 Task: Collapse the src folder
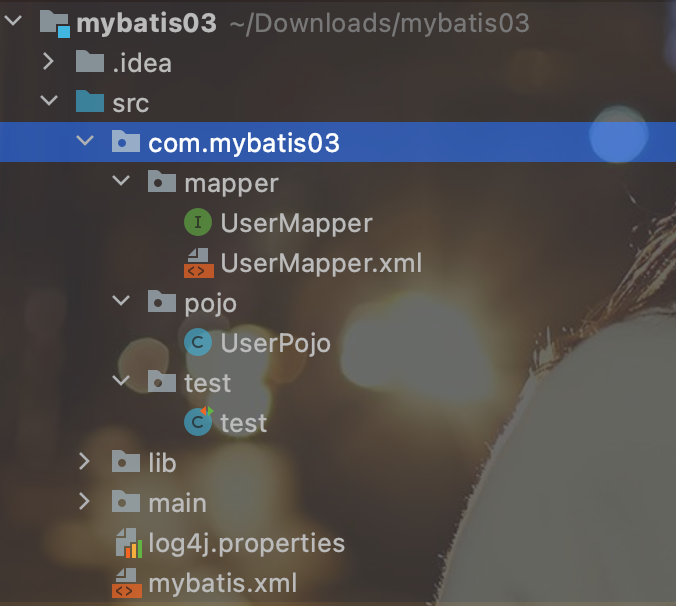click(49, 100)
